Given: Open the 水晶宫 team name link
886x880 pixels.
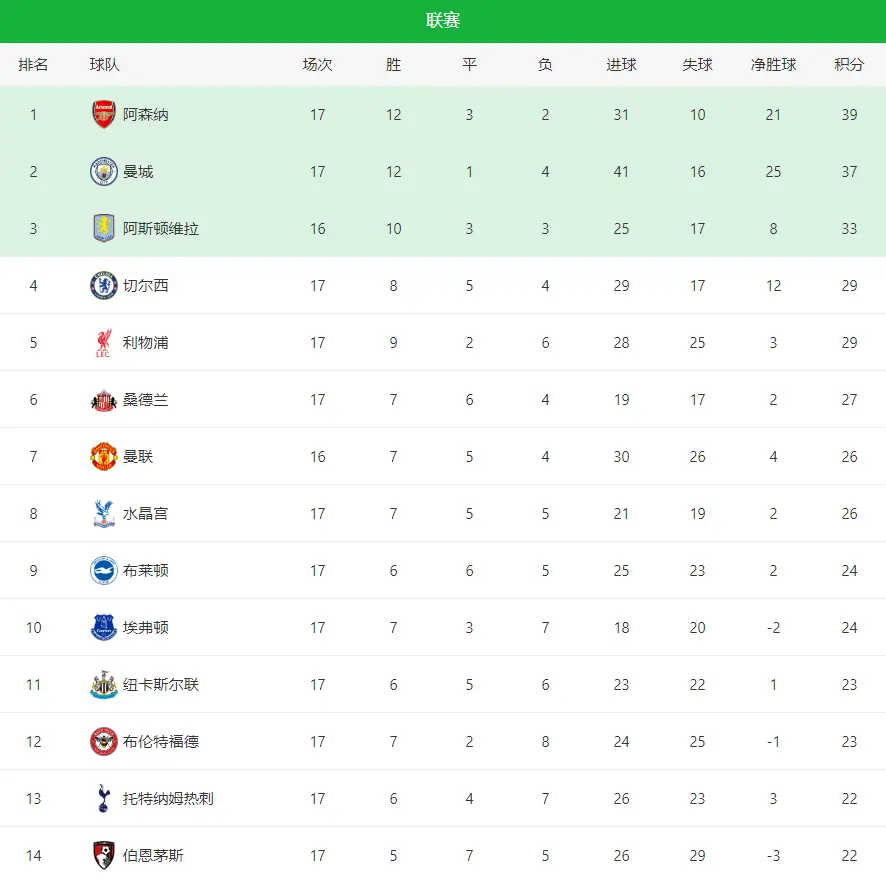Looking at the screenshot, I should coord(146,514).
